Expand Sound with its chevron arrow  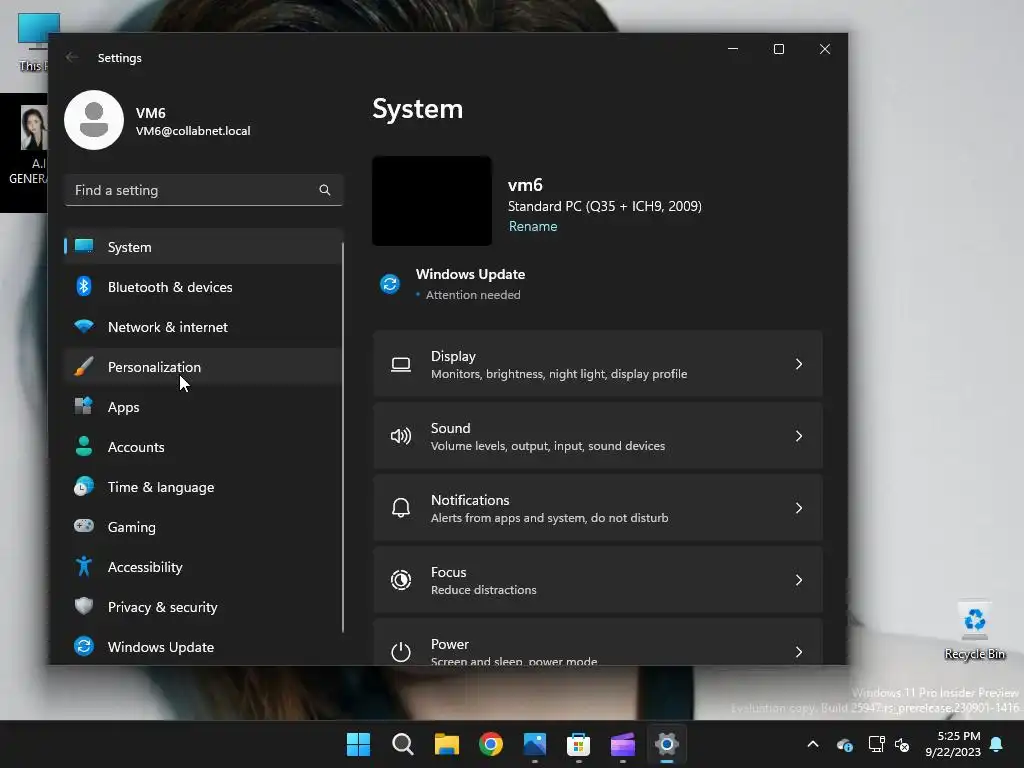[x=799, y=436]
